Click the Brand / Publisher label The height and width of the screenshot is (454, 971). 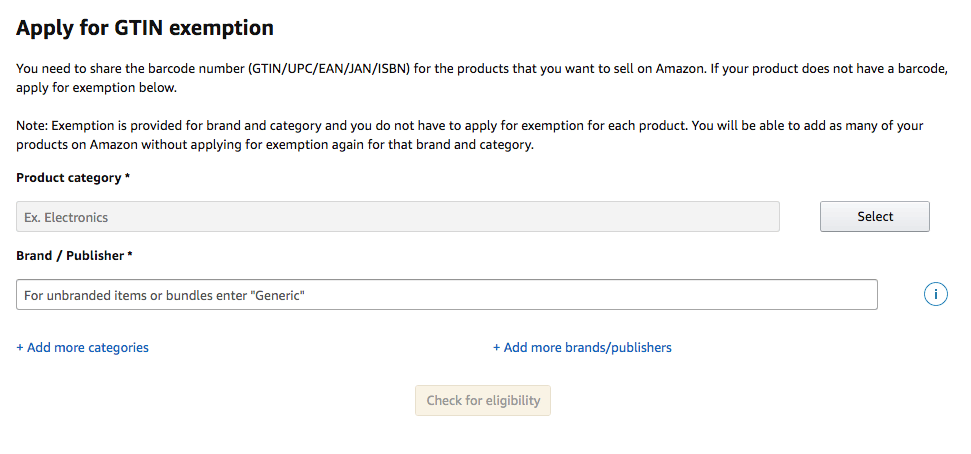tap(70, 255)
